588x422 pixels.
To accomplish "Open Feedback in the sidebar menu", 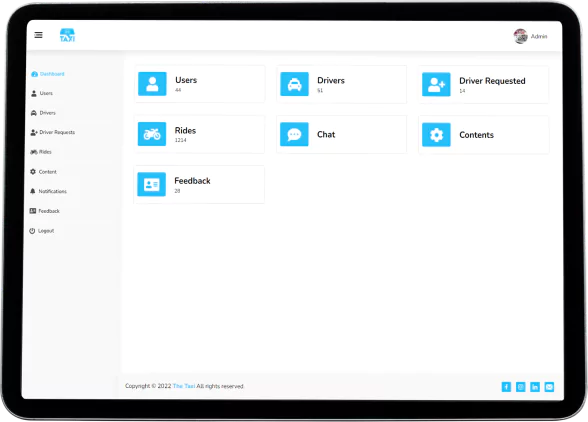I will pos(45,211).
